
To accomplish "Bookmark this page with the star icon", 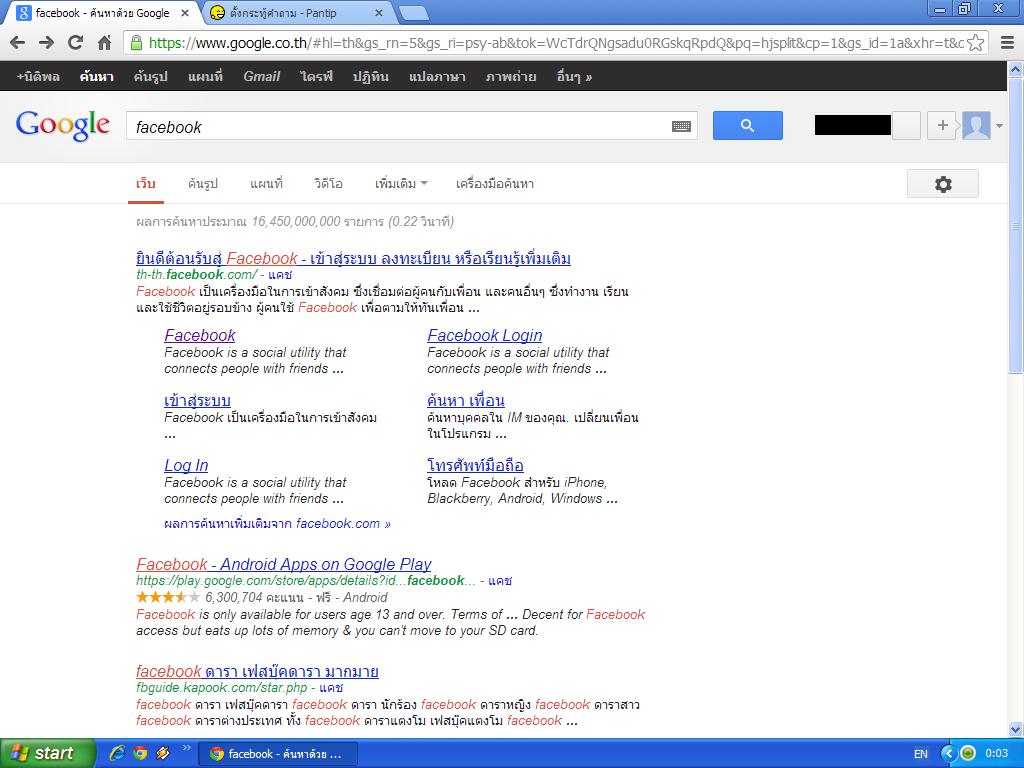I will click(975, 43).
